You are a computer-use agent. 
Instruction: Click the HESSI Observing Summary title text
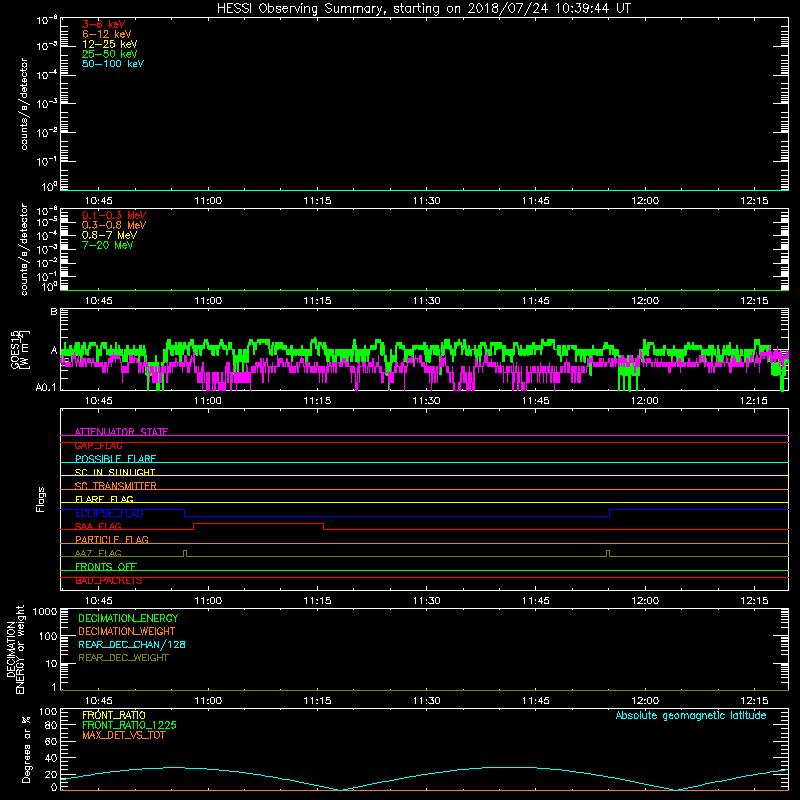tap(423, 9)
